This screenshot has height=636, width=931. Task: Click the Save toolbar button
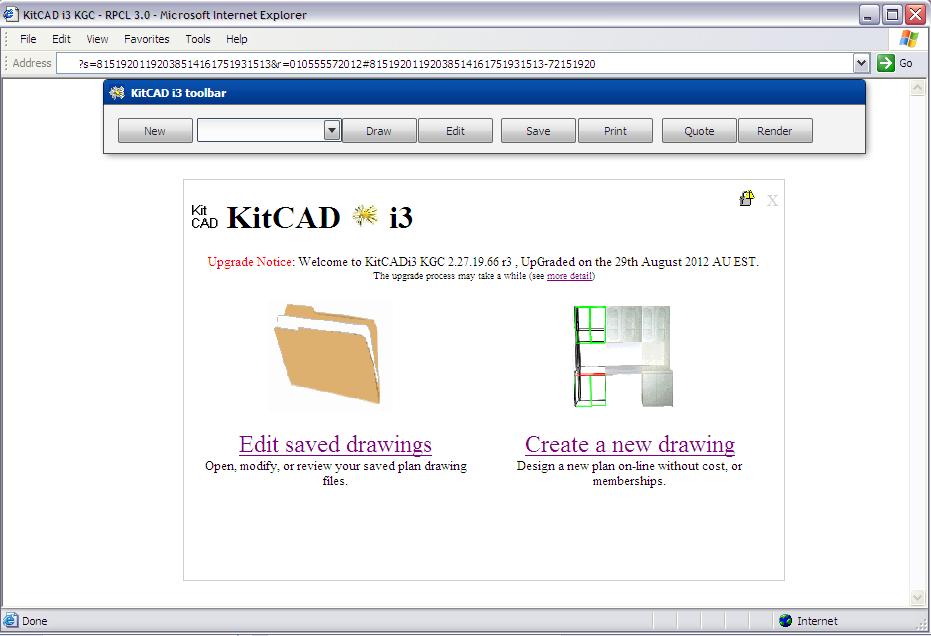[x=538, y=131]
